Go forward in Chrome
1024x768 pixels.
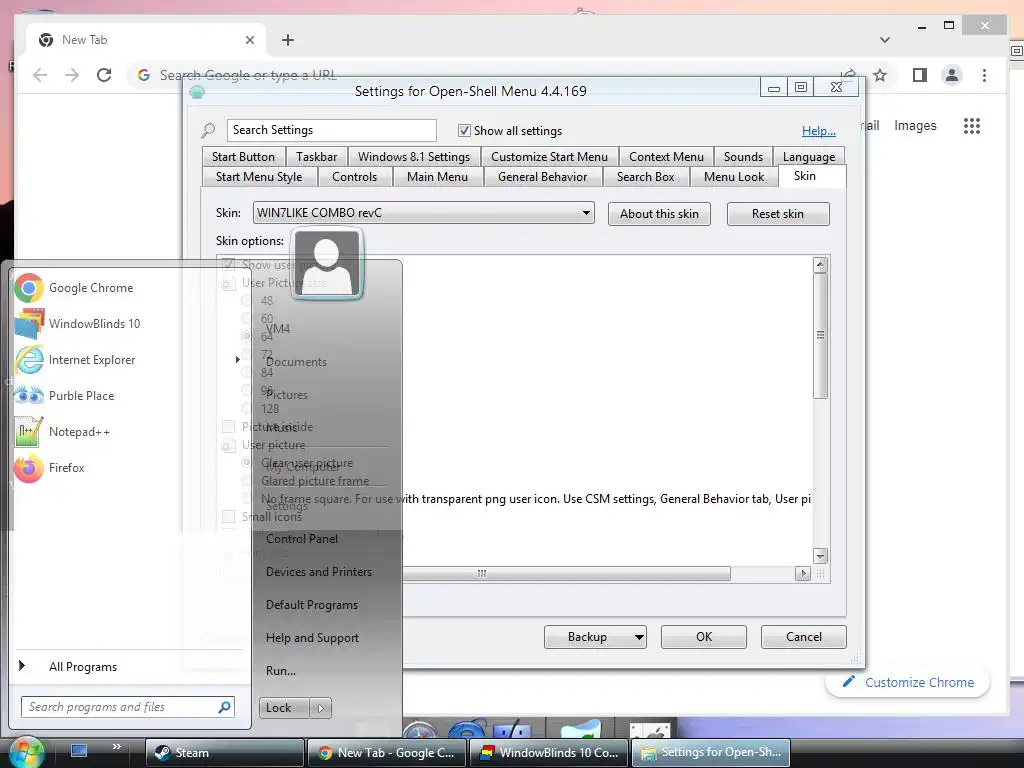click(x=72, y=75)
